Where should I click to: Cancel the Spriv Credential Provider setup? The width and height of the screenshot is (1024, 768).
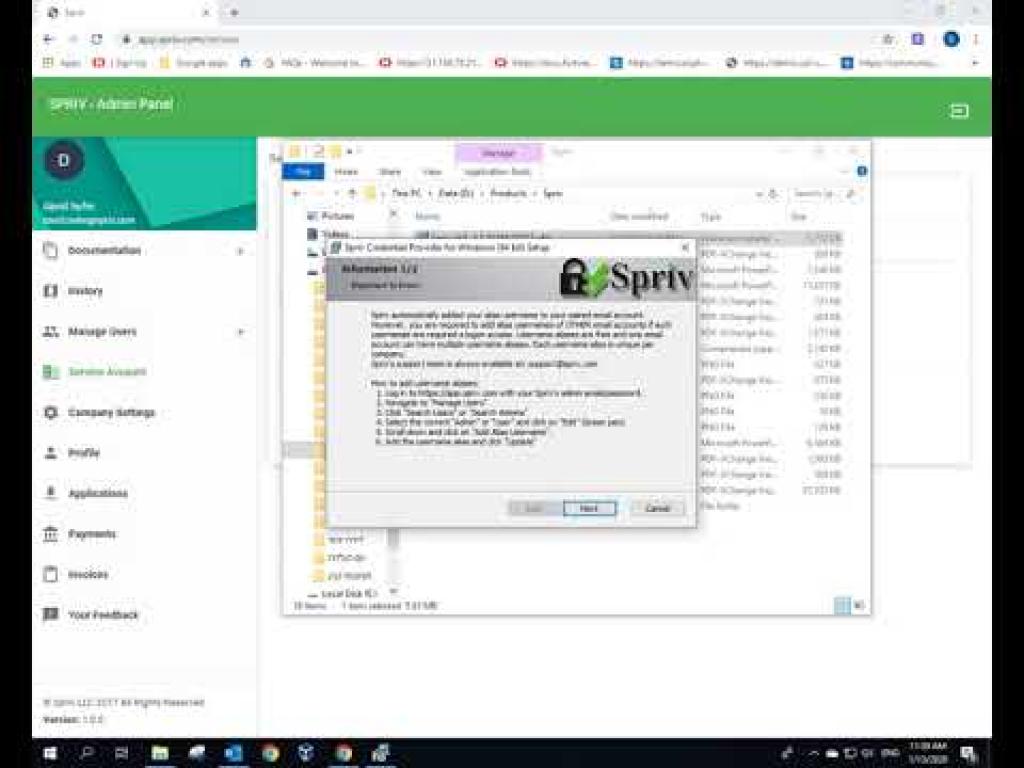coord(657,508)
